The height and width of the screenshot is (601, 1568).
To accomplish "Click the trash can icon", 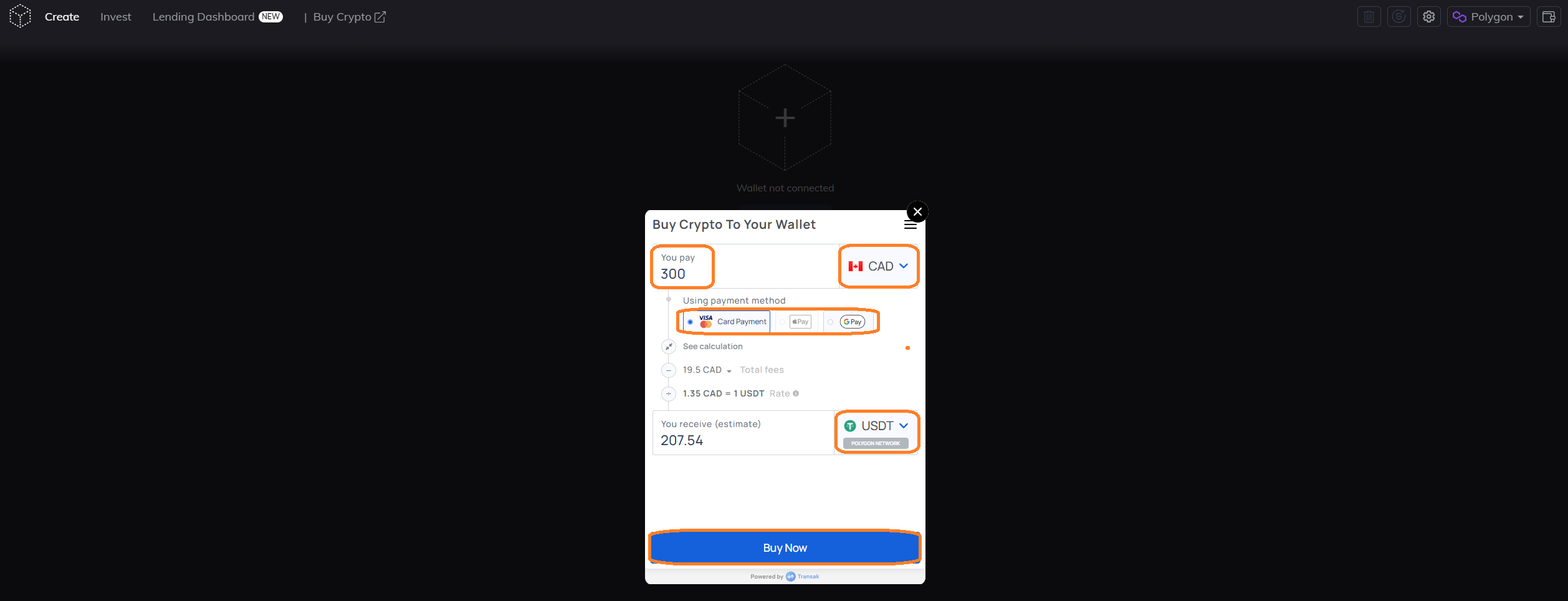I will tap(1369, 17).
